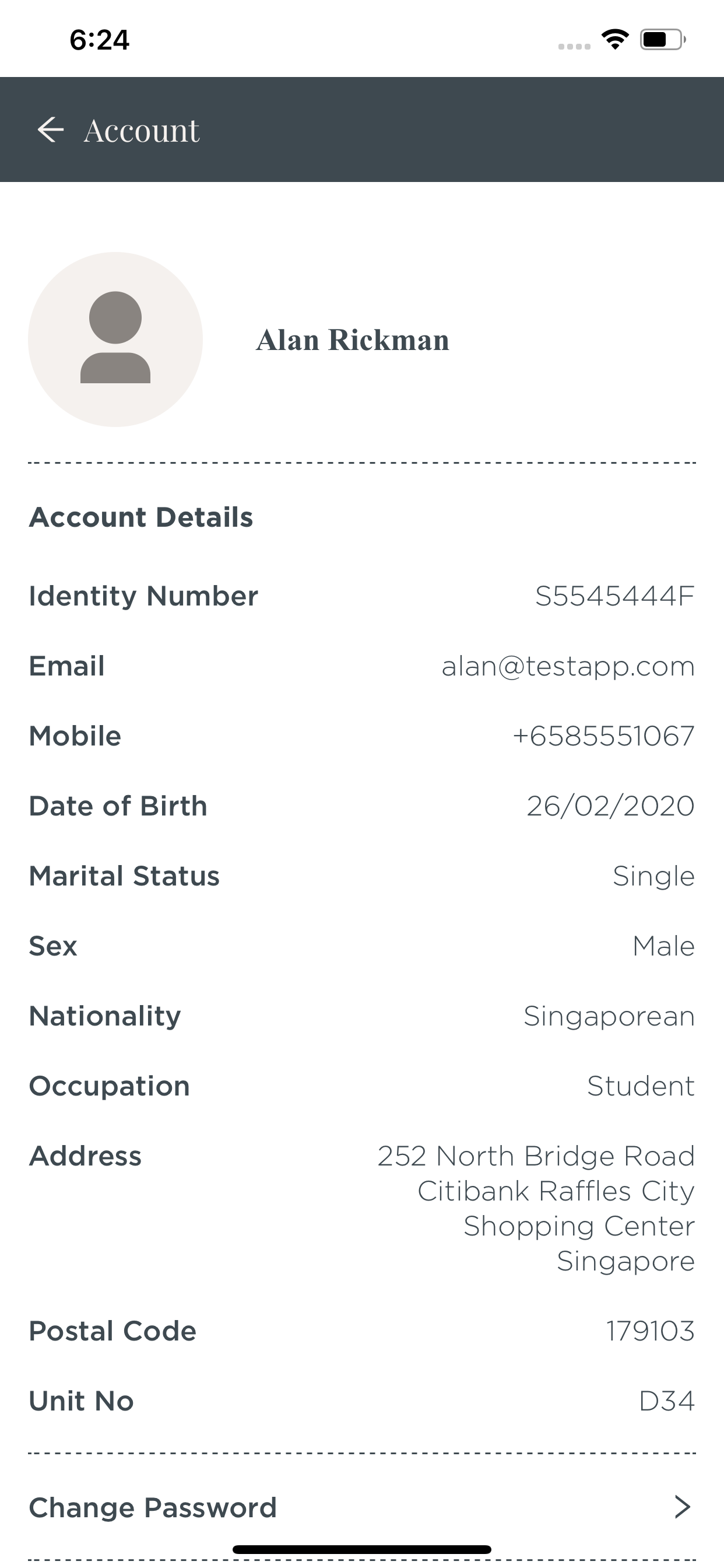Tap the profile avatar placeholder
Screen dimensions: 724x1568
[x=115, y=339]
